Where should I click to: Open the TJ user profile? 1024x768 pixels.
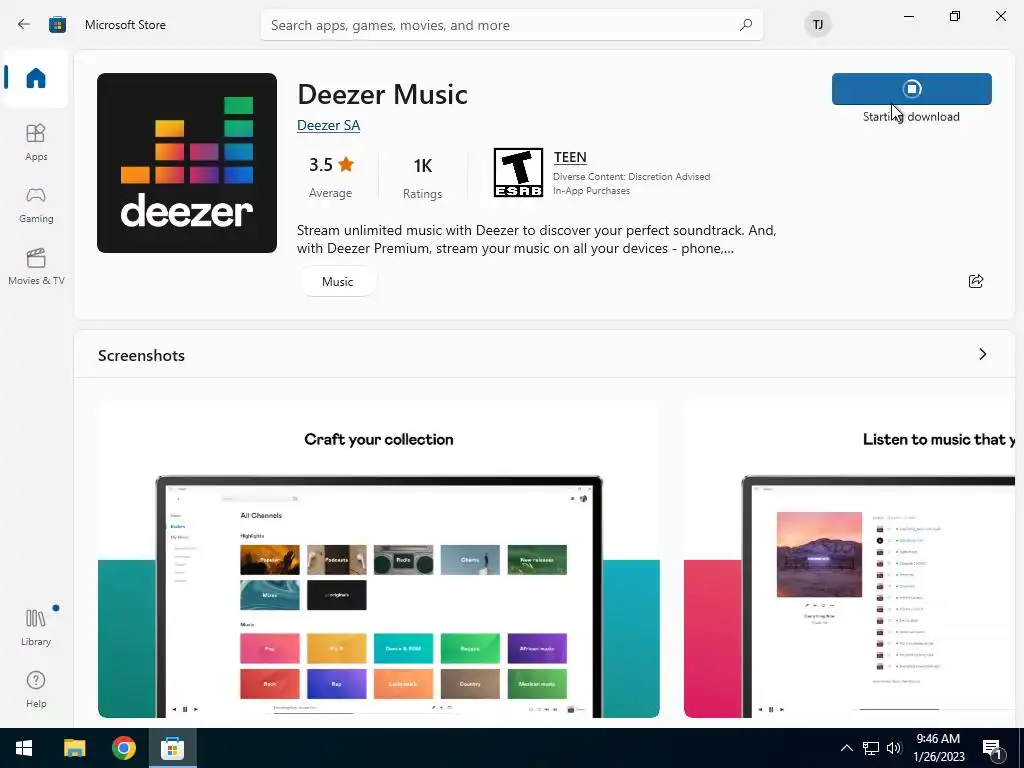[818, 25]
